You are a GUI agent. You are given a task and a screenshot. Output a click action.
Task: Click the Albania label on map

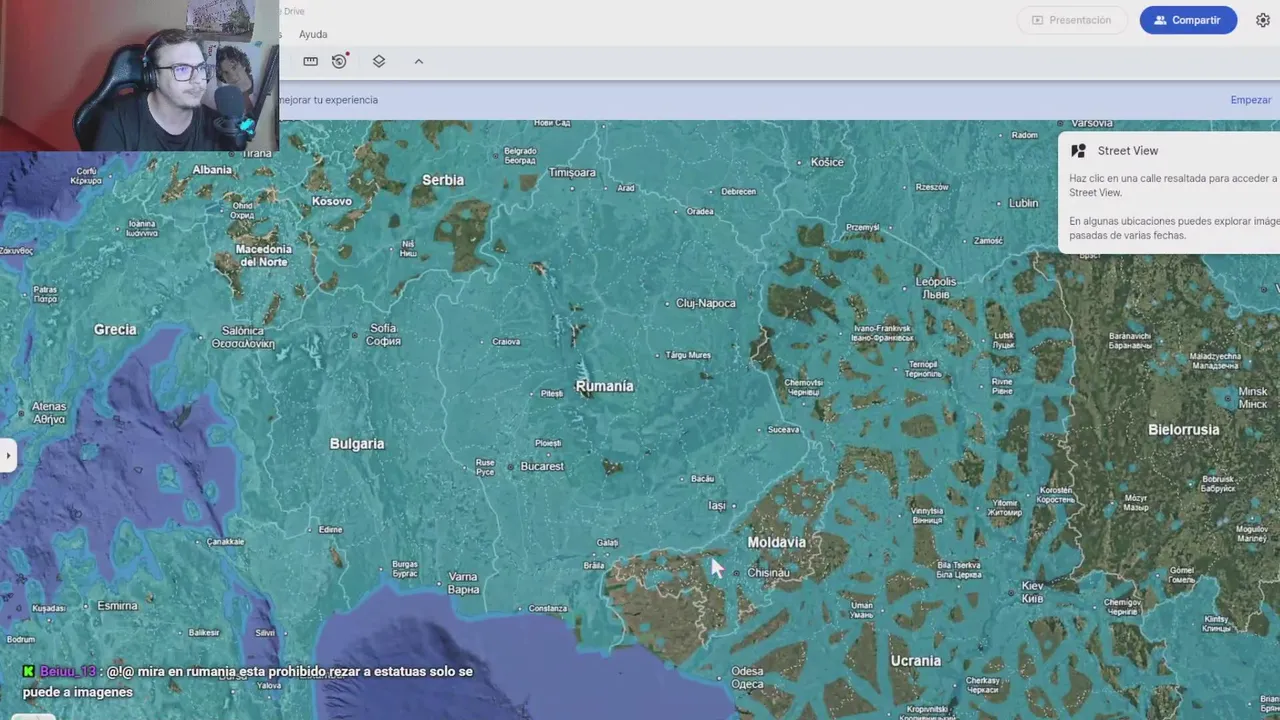[x=212, y=170]
